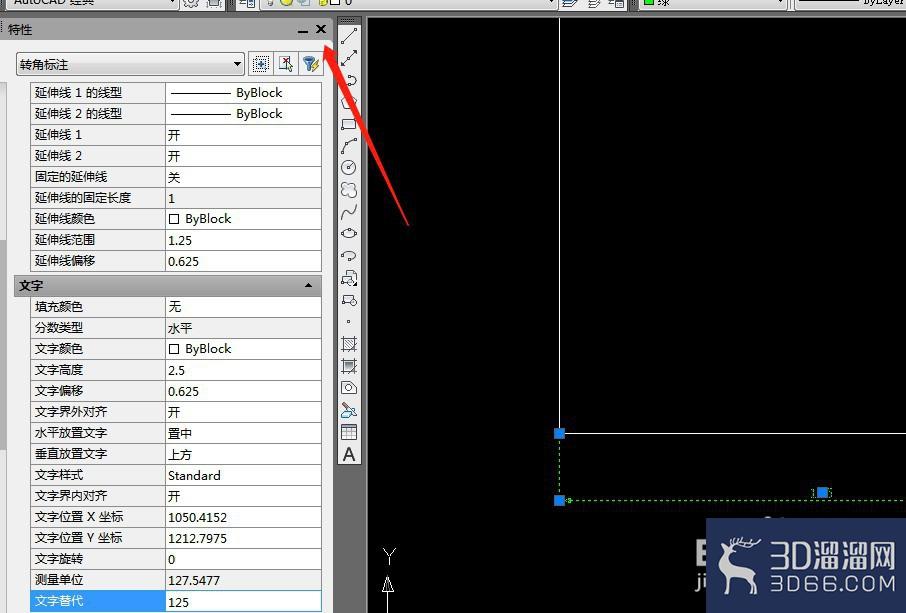This screenshot has height=613, width=906.
Task: Click the paintbrush icon above the Table tool
Action: [x=349, y=410]
